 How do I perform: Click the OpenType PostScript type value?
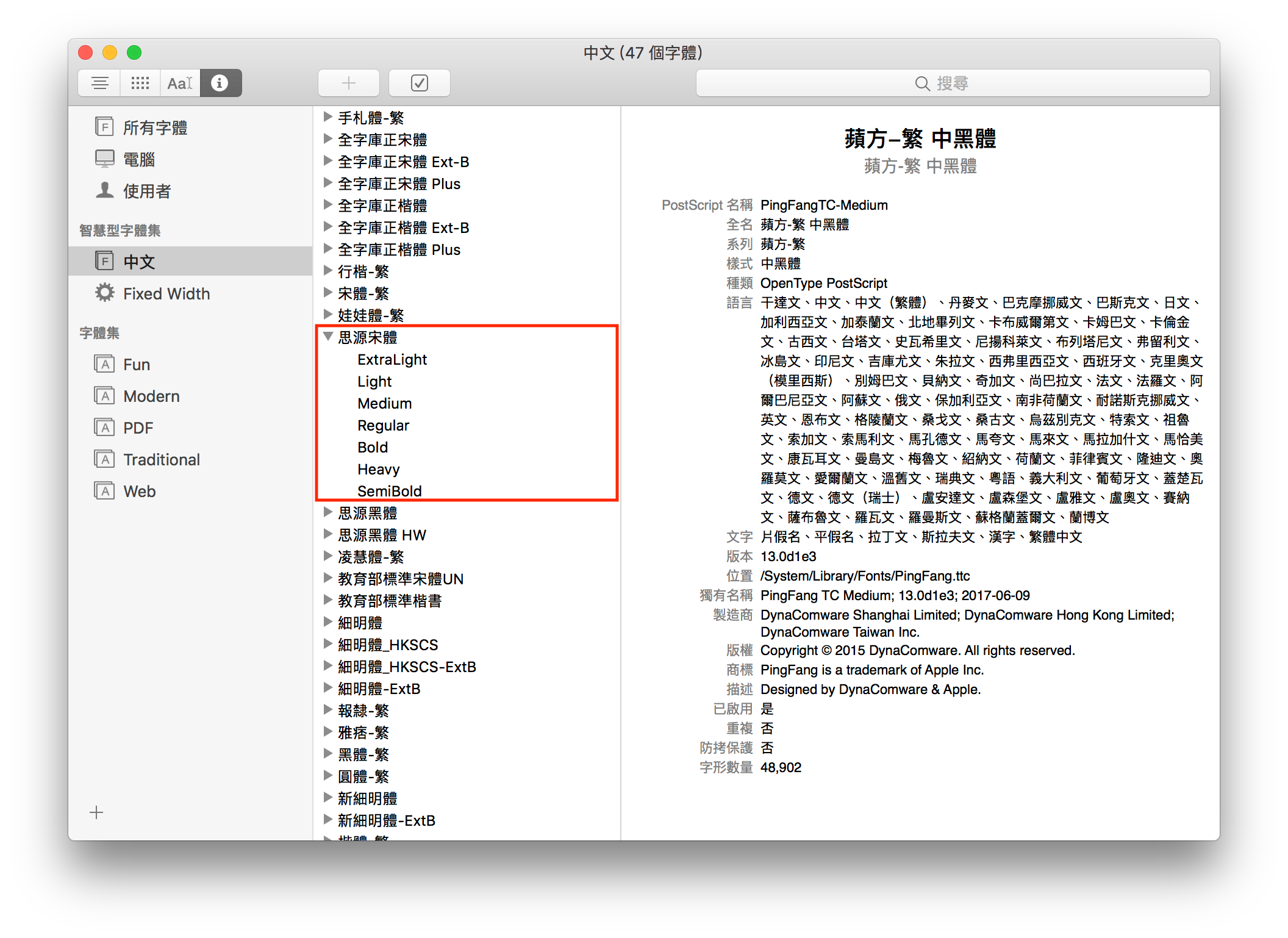(823, 283)
